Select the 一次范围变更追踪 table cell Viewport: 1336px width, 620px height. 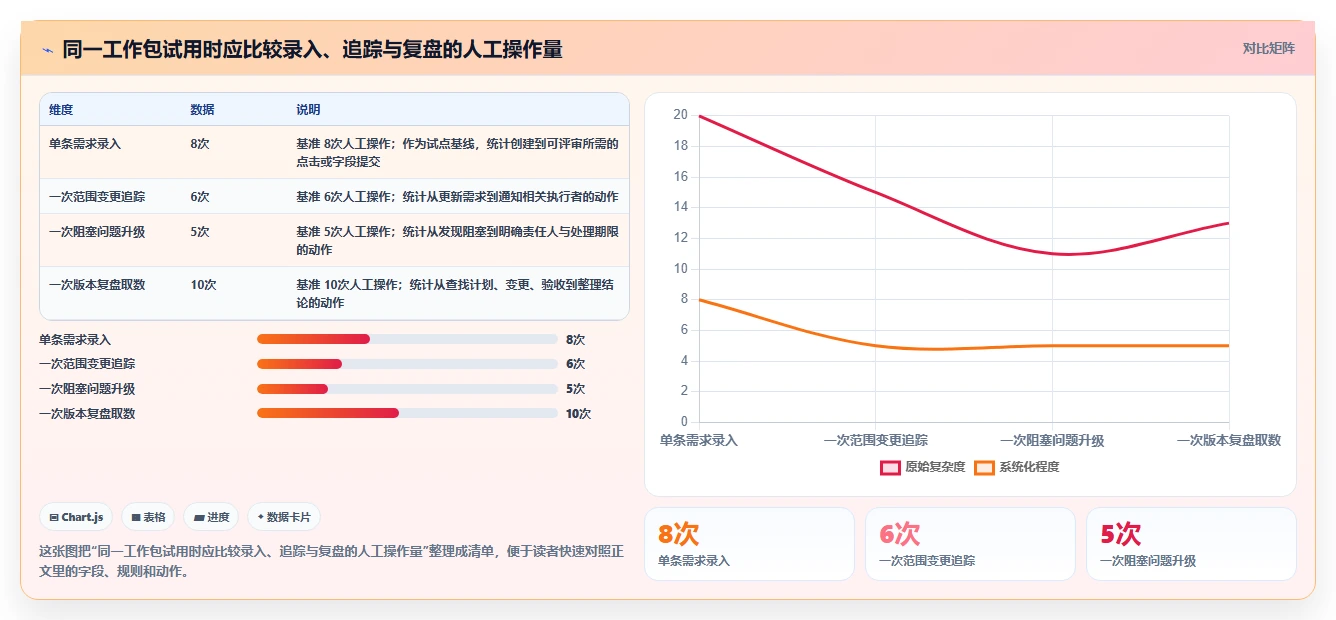tap(110, 196)
